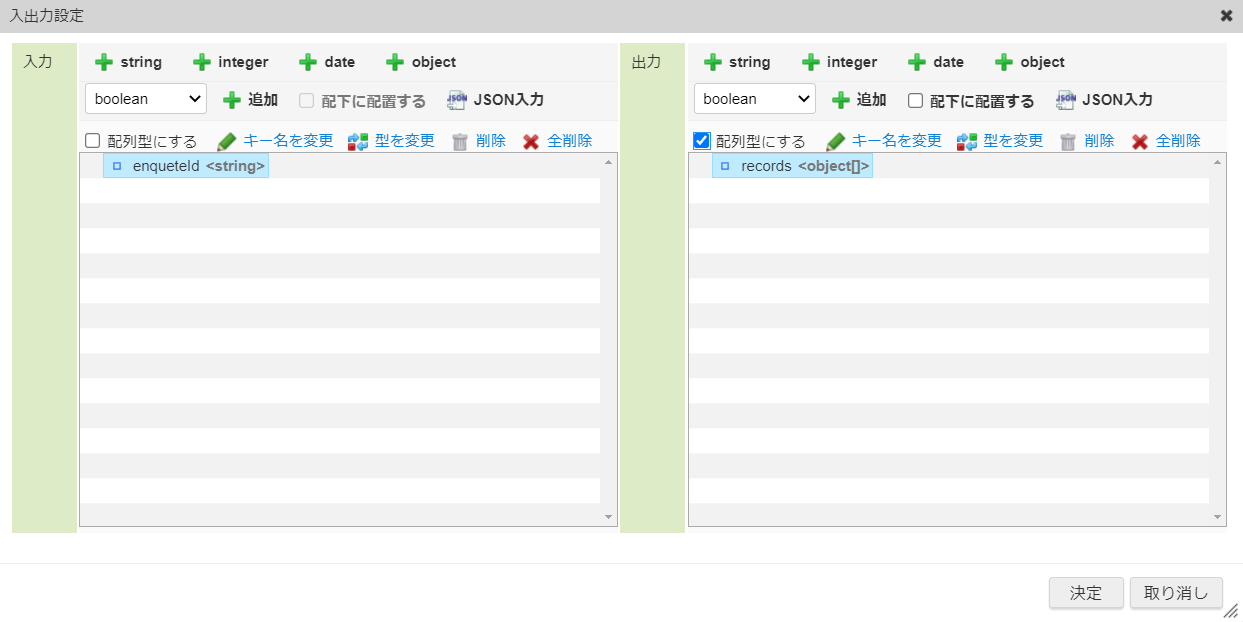Open JSON入力 for the 入力 panel
The width and height of the screenshot is (1243, 622).
495,100
